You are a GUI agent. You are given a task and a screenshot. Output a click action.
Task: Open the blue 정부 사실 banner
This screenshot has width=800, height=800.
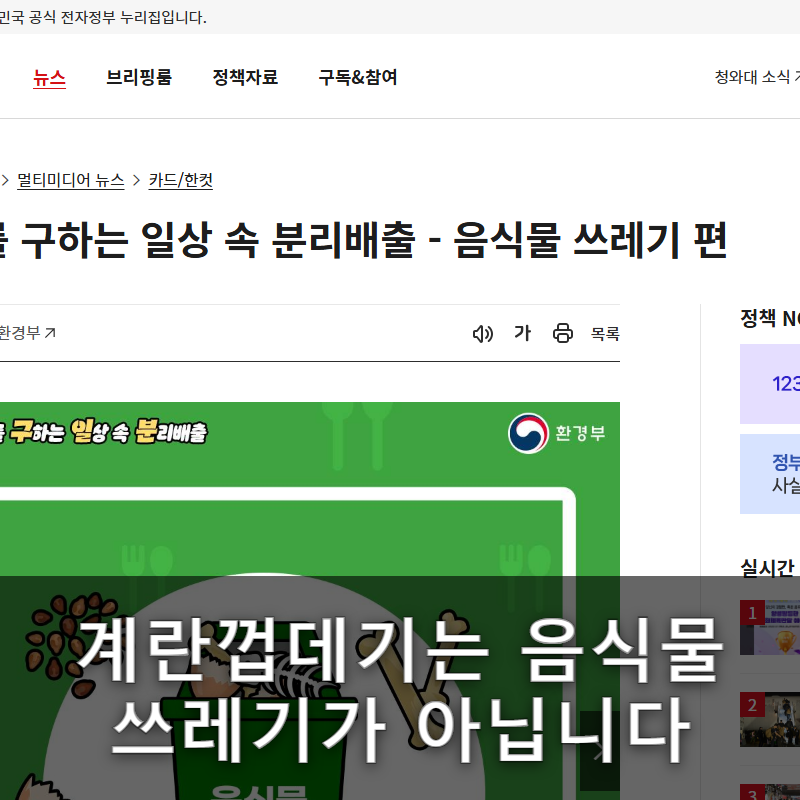770,474
